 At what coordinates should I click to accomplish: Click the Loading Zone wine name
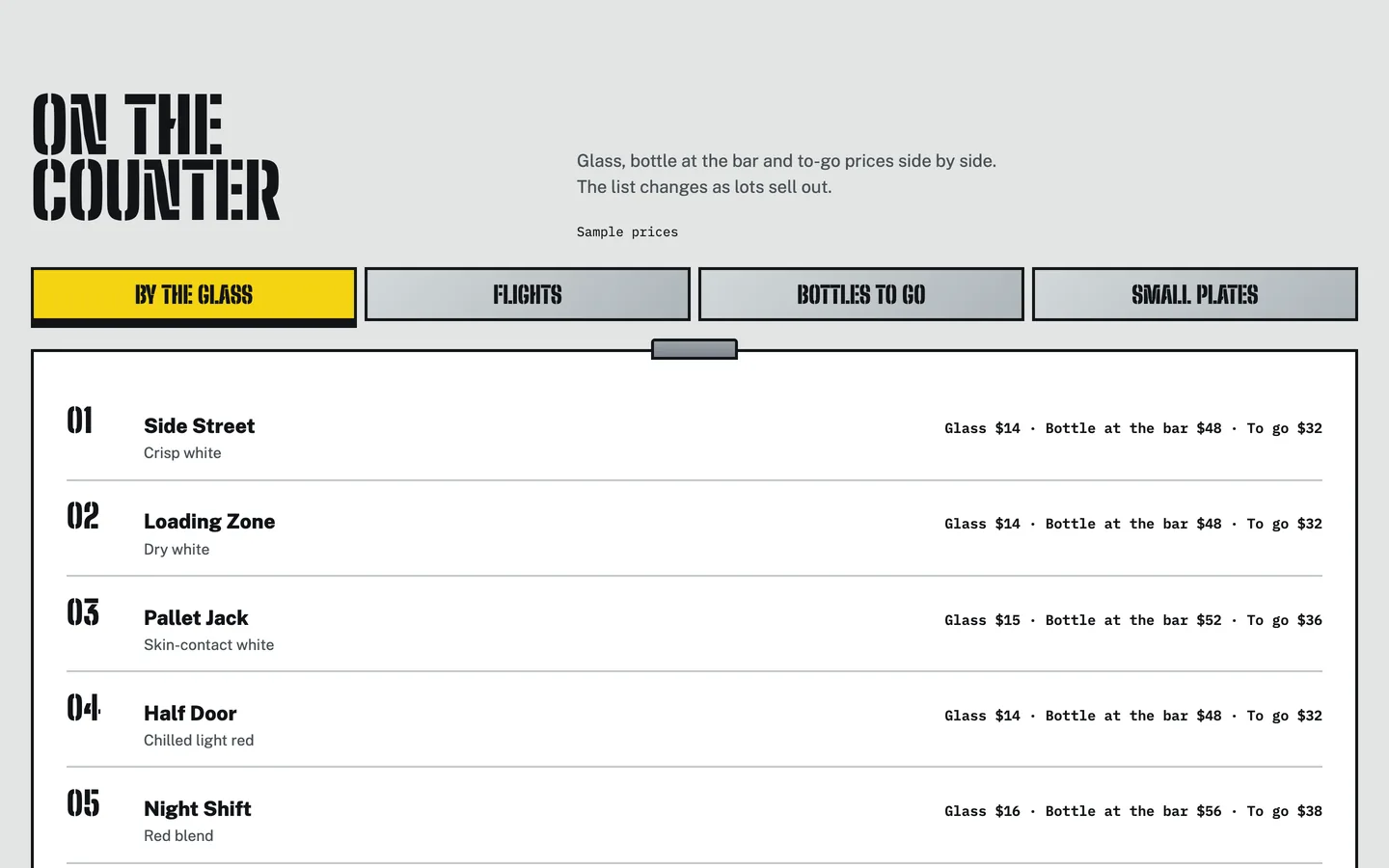(209, 522)
